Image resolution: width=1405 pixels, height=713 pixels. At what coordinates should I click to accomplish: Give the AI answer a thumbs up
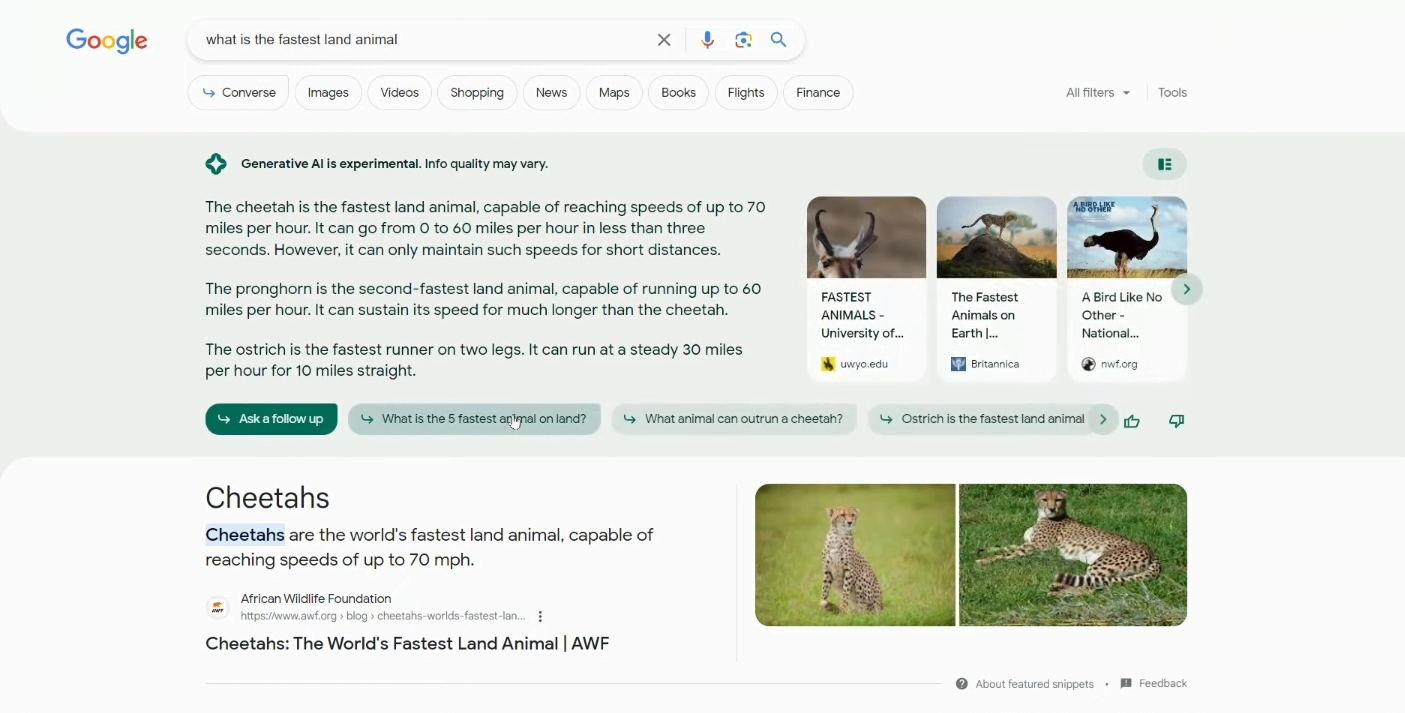coord(1132,421)
